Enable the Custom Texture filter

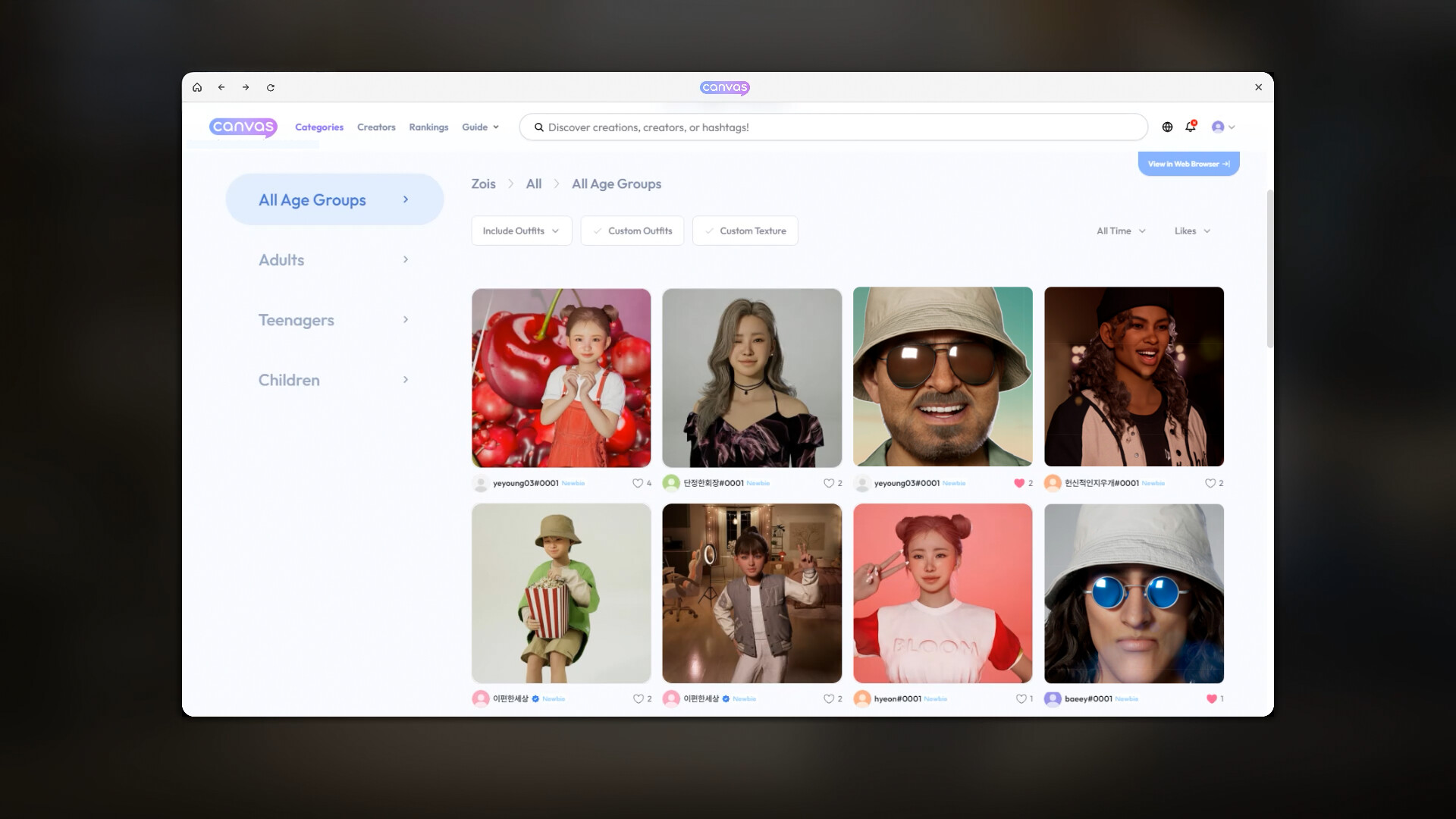pyautogui.click(x=745, y=231)
